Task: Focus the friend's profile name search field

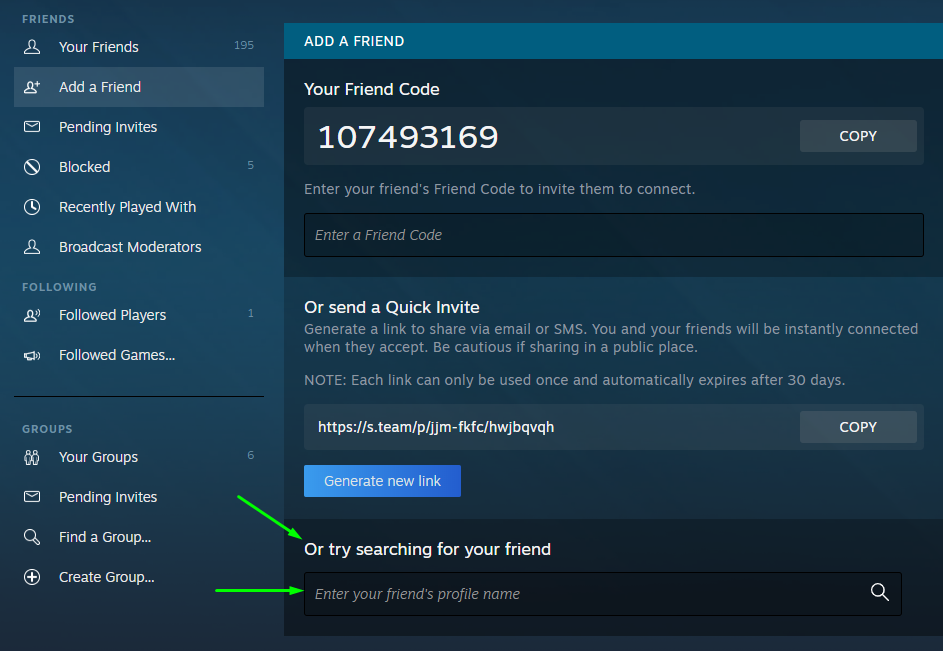Action: 603,594
